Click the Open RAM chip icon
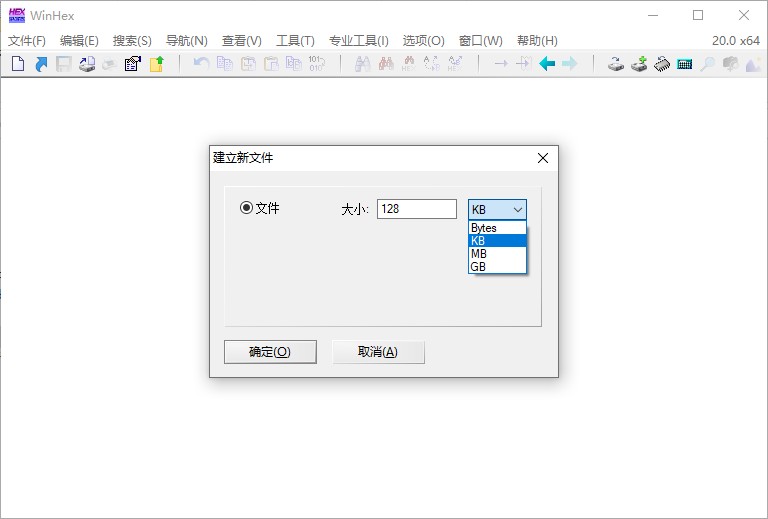 (662, 64)
